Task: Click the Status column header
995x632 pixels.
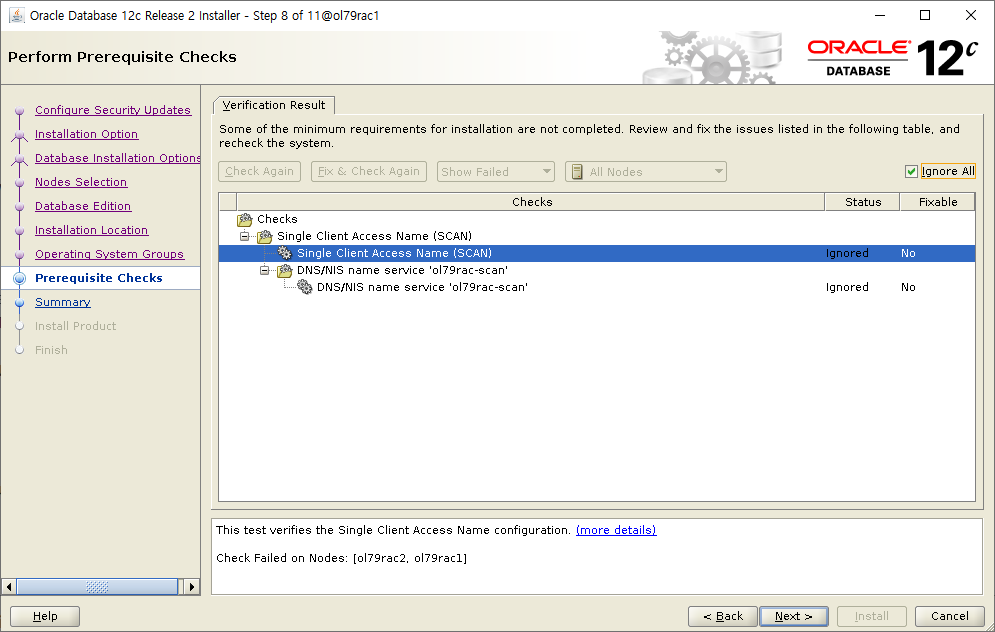Action: 863,202
